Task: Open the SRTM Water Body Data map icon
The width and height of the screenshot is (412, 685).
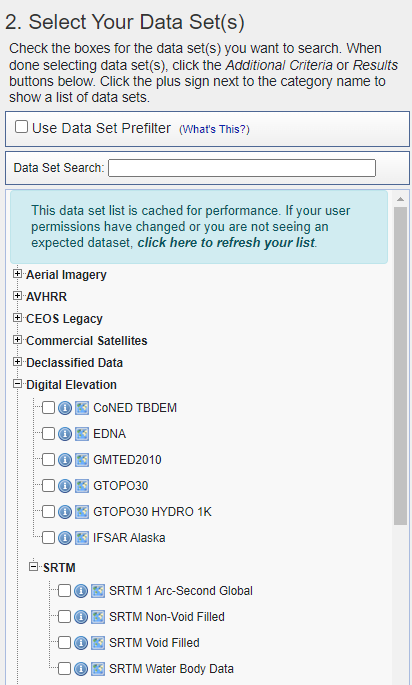Action: (98, 669)
